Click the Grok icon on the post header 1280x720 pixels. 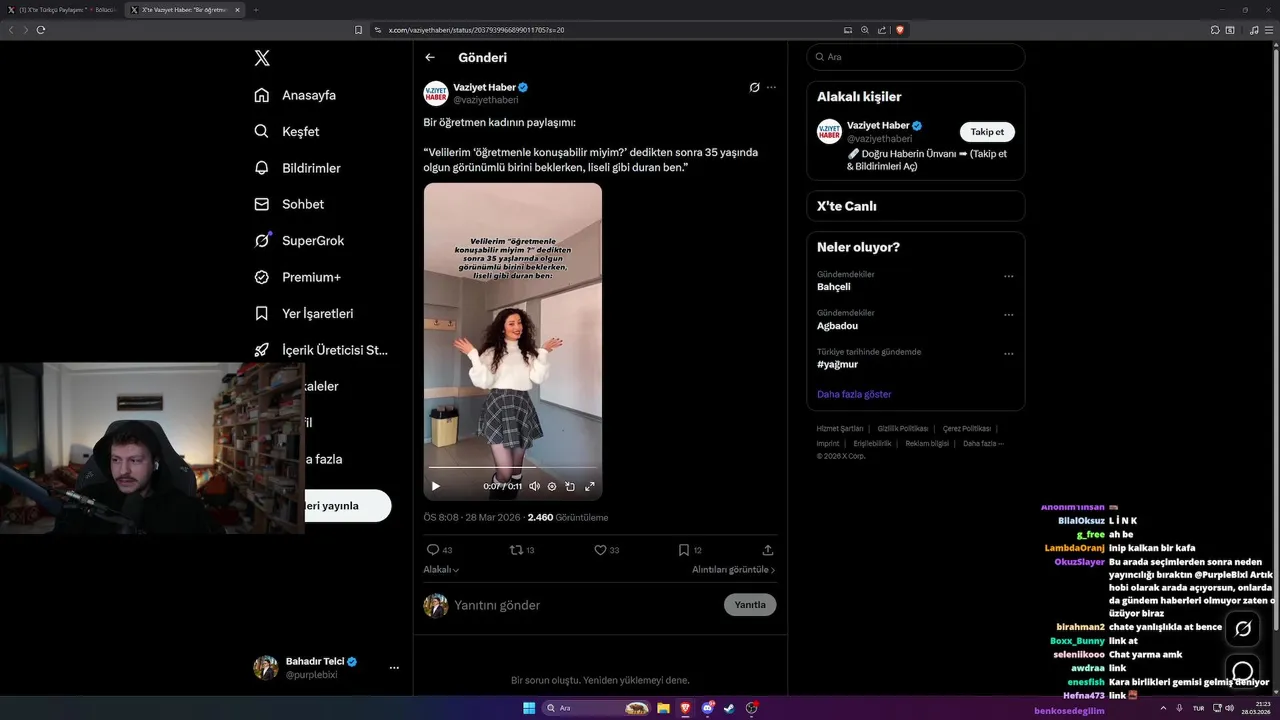755,87
